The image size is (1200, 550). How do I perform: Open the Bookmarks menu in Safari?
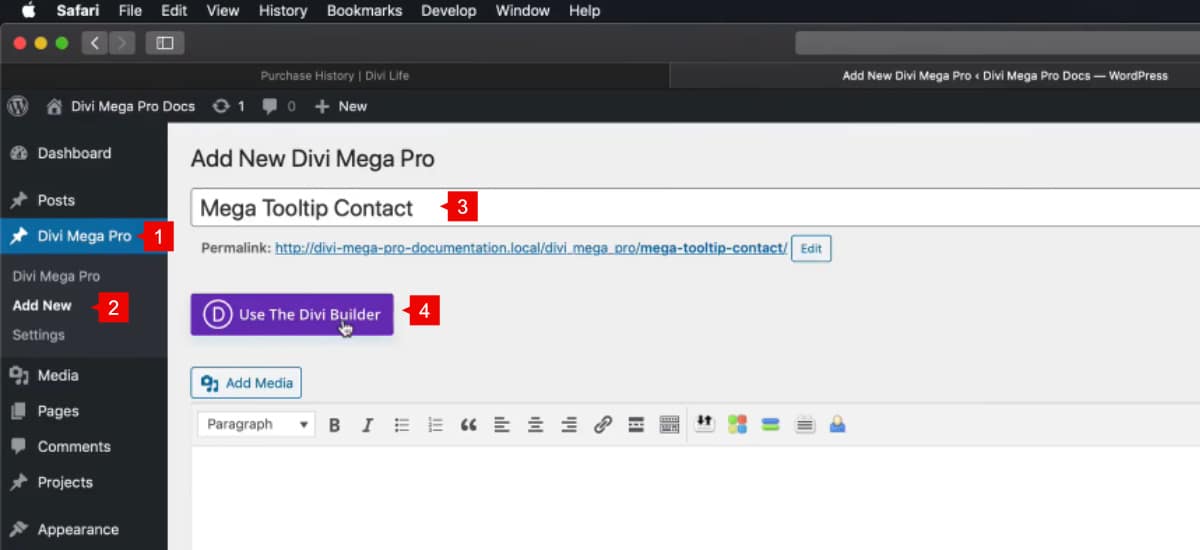coord(364,11)
